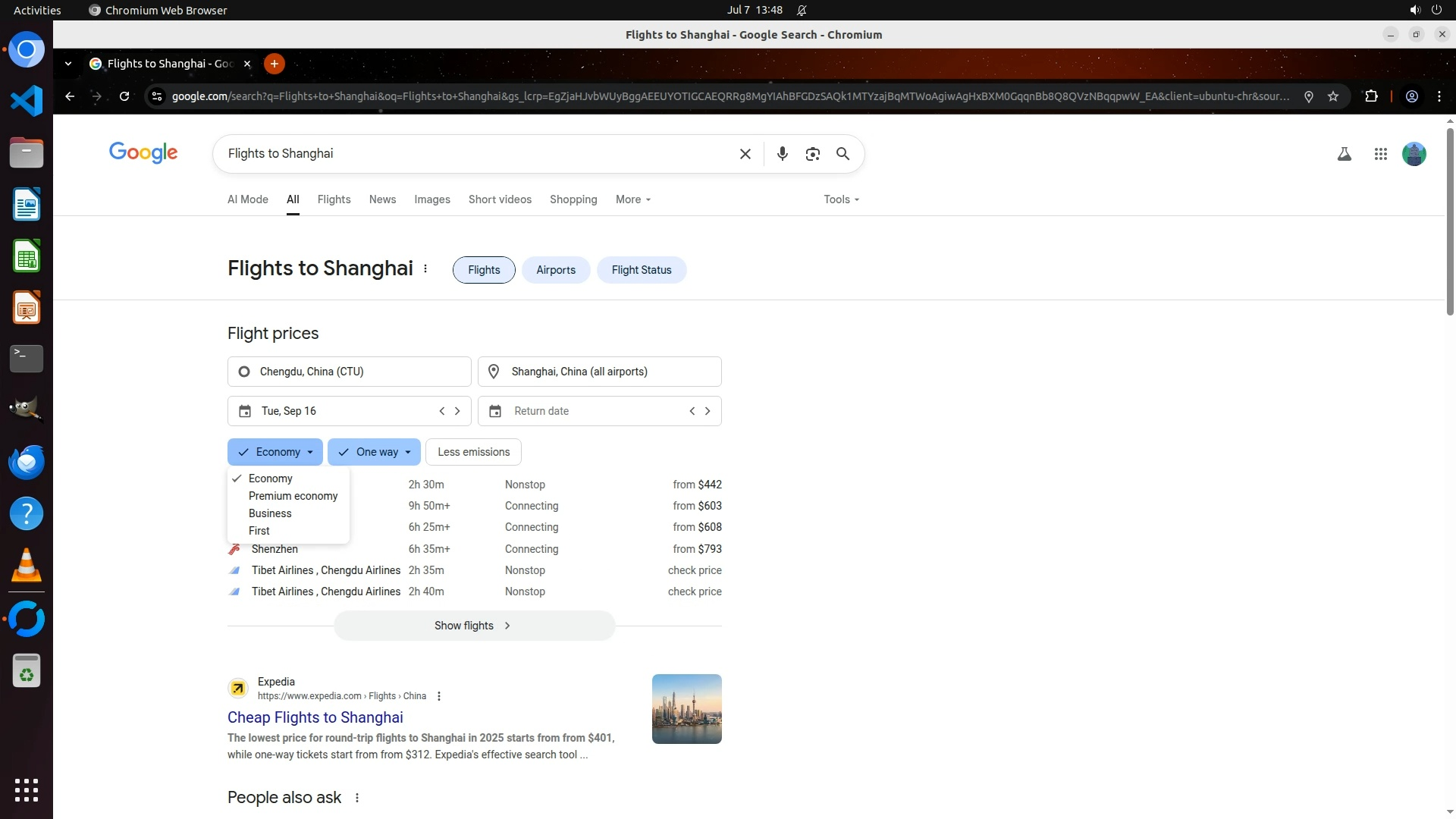Open Cheap Flights to Shanghai Expedia link
1456x819 pixels.
click(x=315, y=717)
